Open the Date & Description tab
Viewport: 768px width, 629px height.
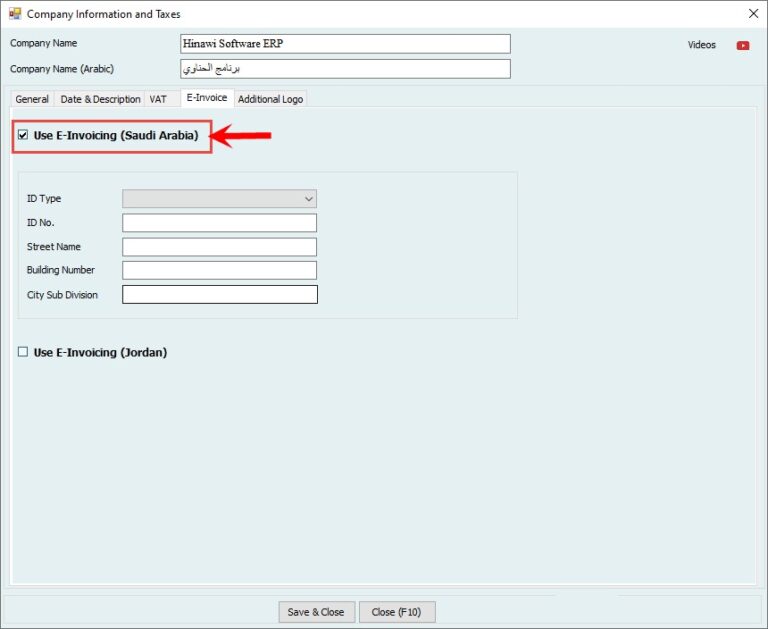tap(100, 99)
